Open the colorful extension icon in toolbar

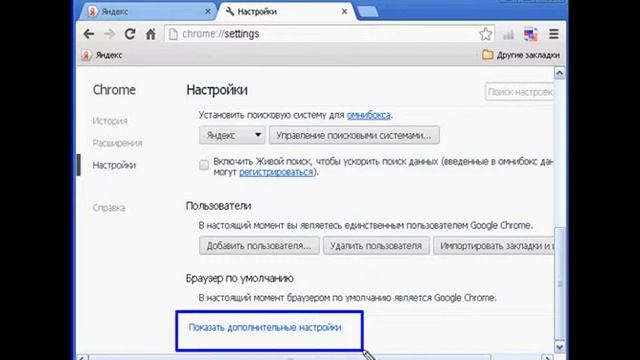click(530, 34)
